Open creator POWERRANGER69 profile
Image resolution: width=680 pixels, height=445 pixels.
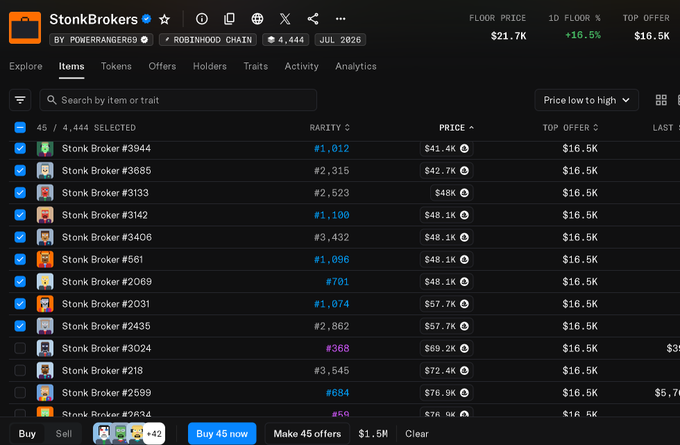101,40
